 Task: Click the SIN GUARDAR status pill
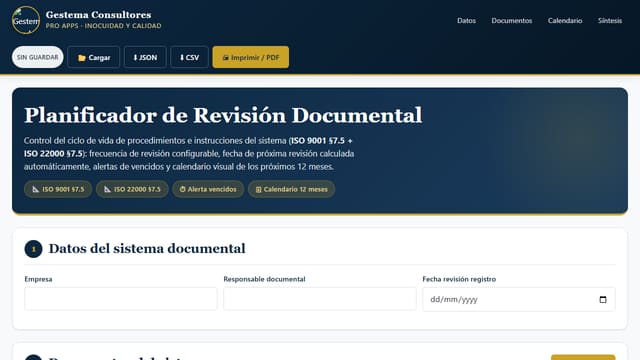(38, 57)
